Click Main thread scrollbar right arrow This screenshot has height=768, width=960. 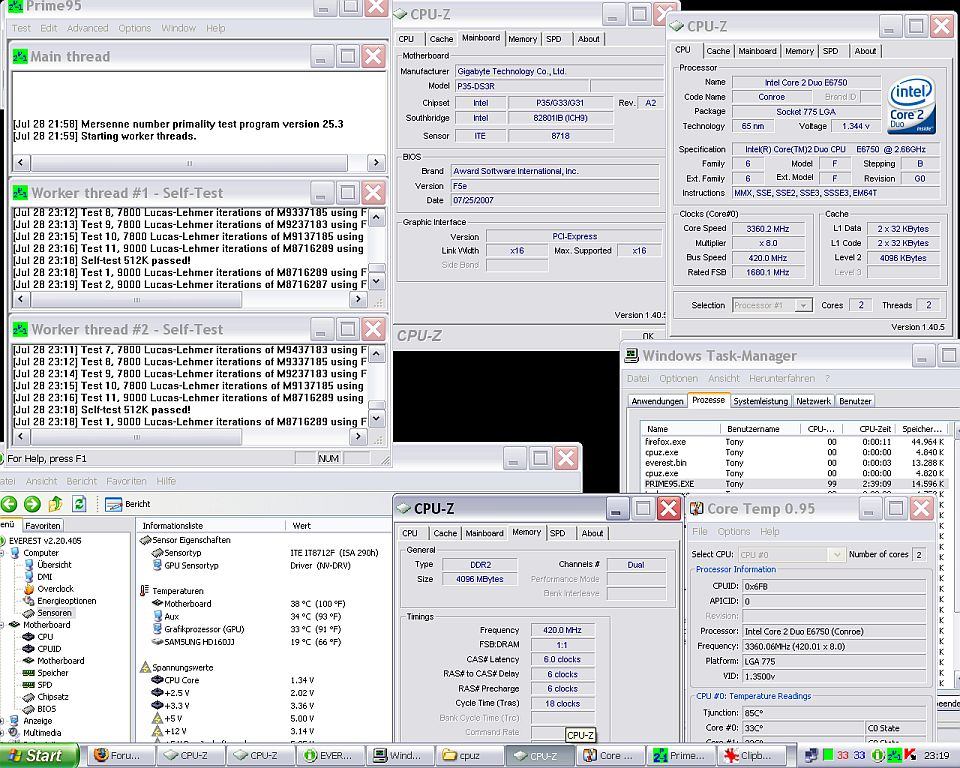click(376, 163)
